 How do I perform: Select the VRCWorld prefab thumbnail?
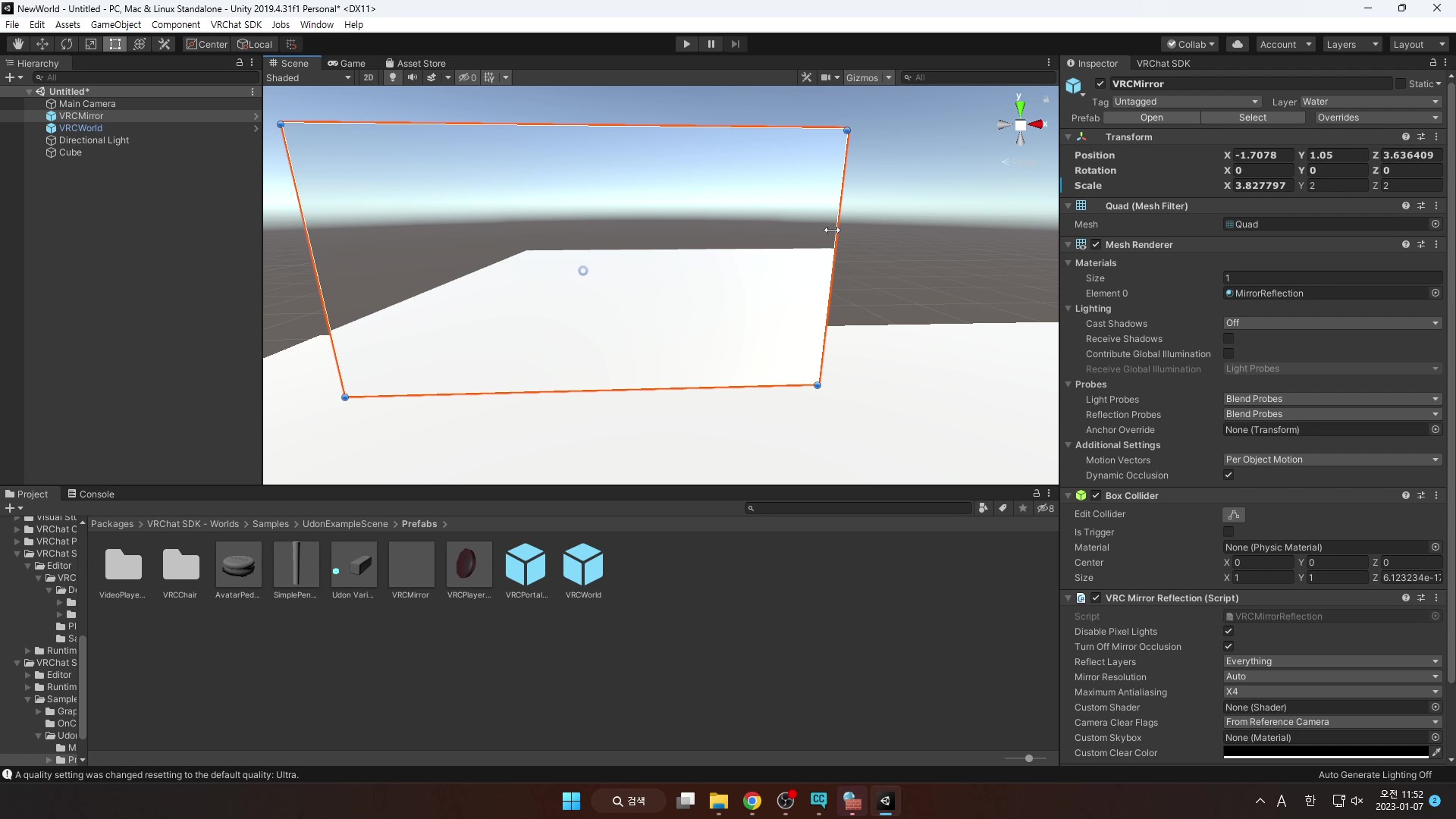point(582,565)
